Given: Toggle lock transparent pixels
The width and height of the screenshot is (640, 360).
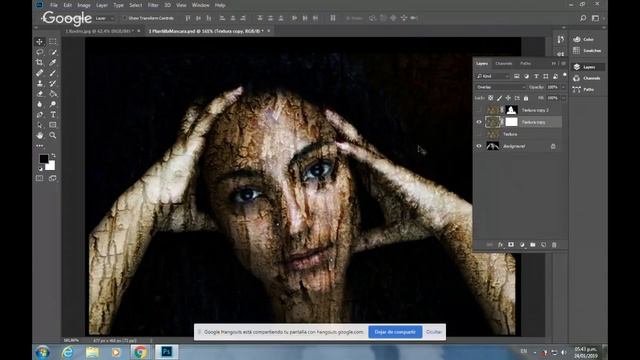Looking at the screenshot, I should point(491,98).
